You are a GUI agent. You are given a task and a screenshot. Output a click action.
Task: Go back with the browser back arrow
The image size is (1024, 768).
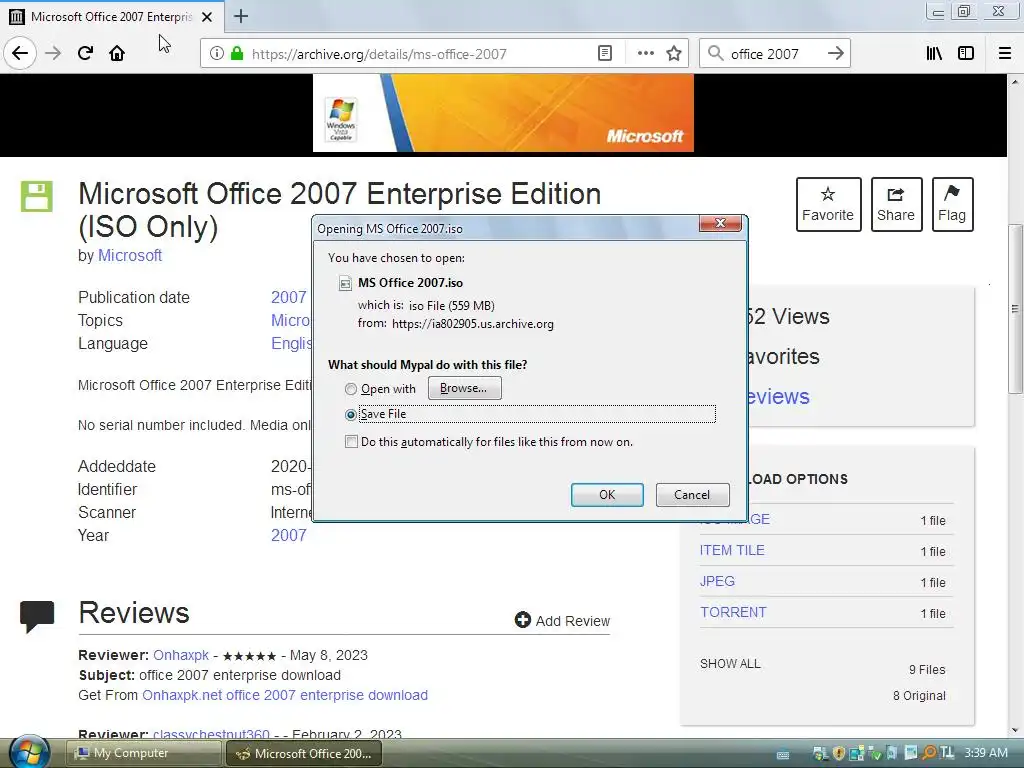click(x=20, y=53)
